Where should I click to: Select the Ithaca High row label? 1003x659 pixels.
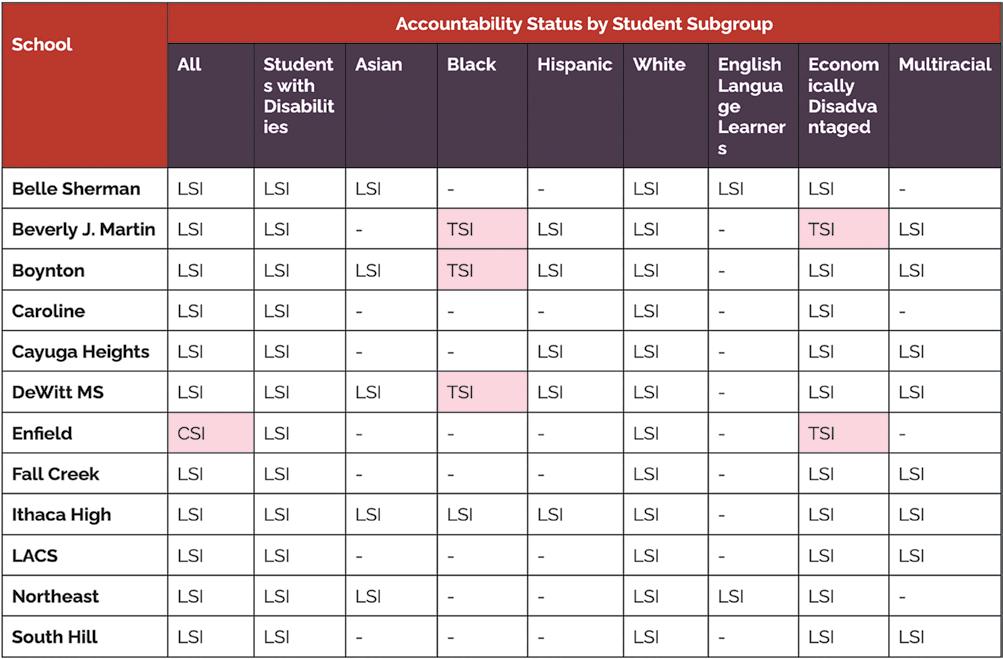[x=61, y=515]
